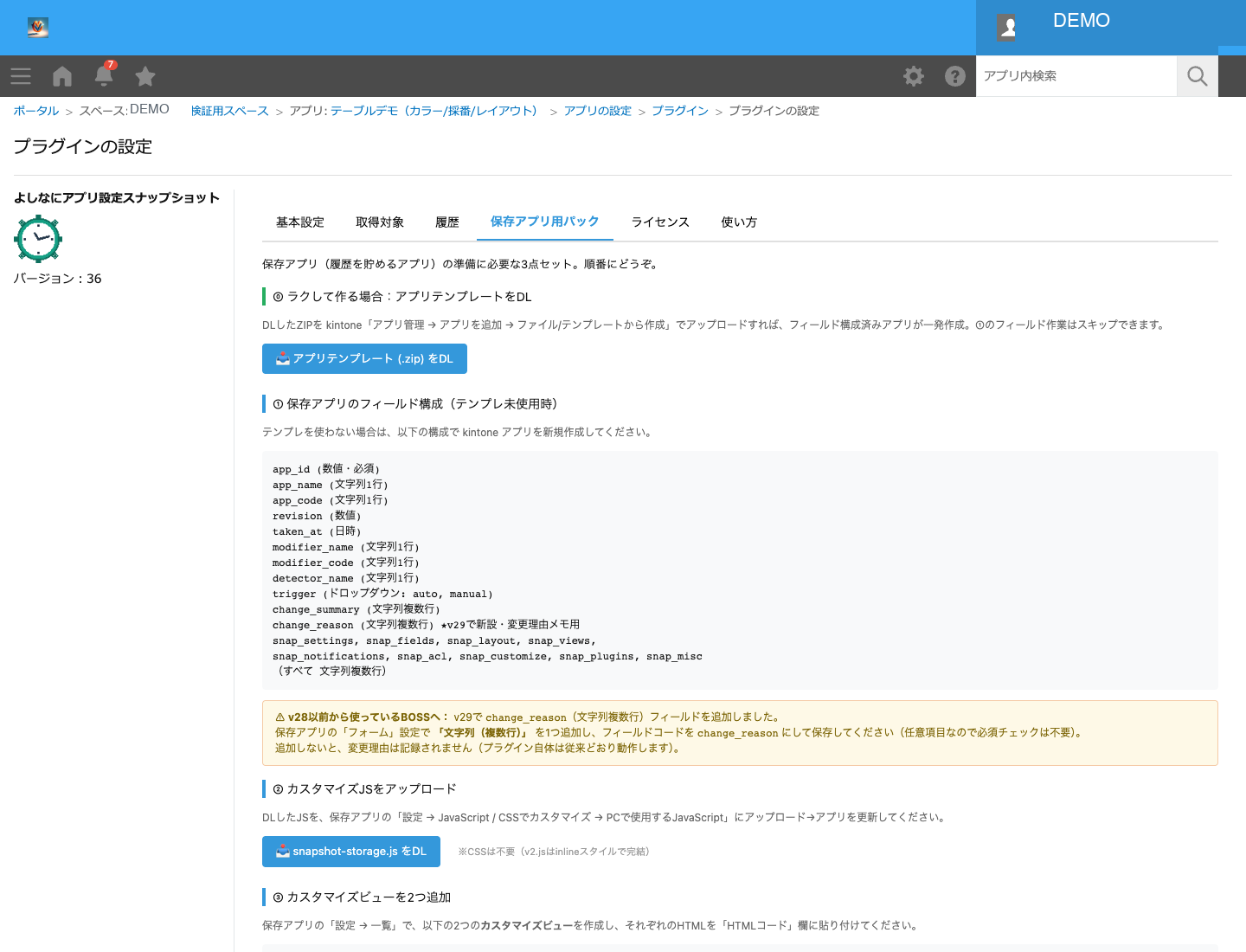Switch to the 履歴 tab
1246x952 pixels.
[x=447, y=222]
